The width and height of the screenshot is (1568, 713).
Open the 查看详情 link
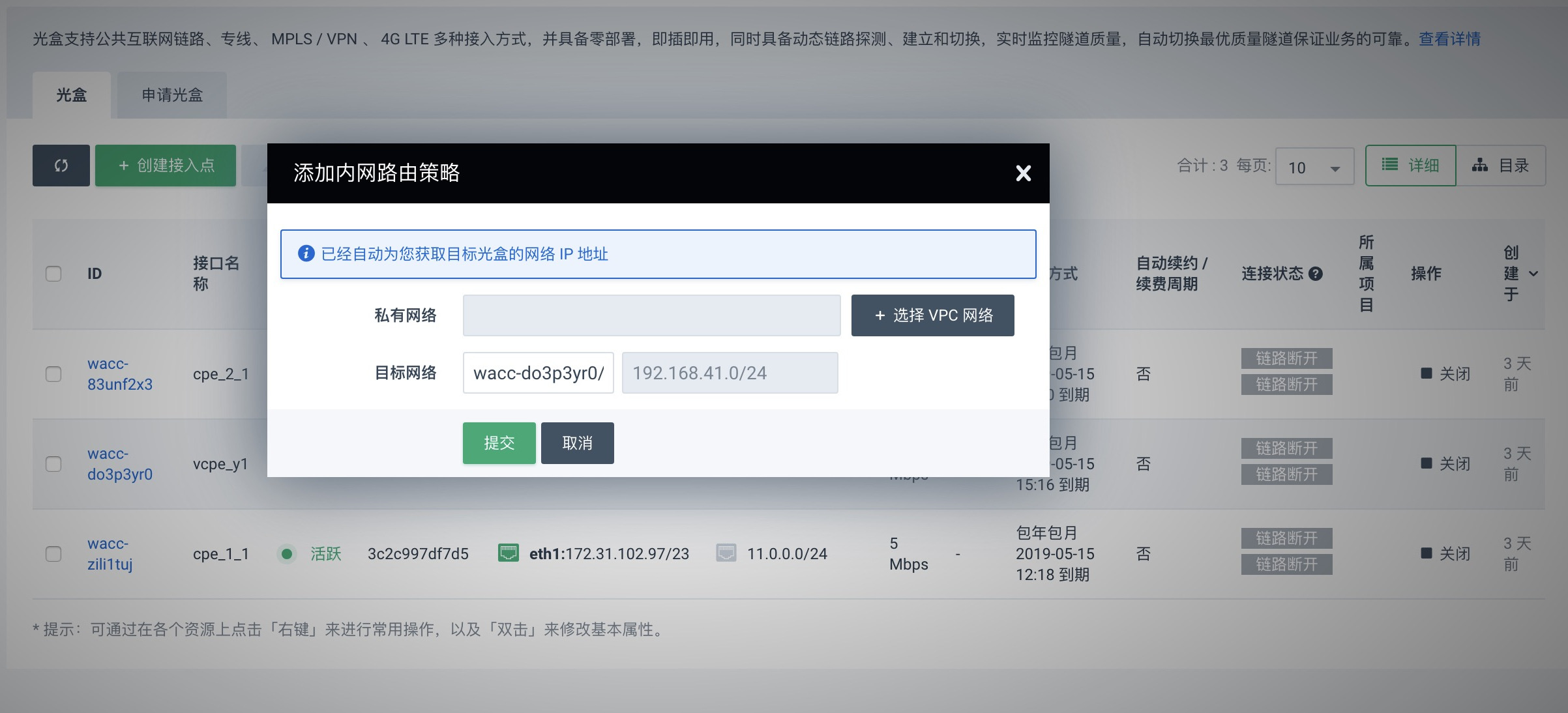[x=1449, y=39]
